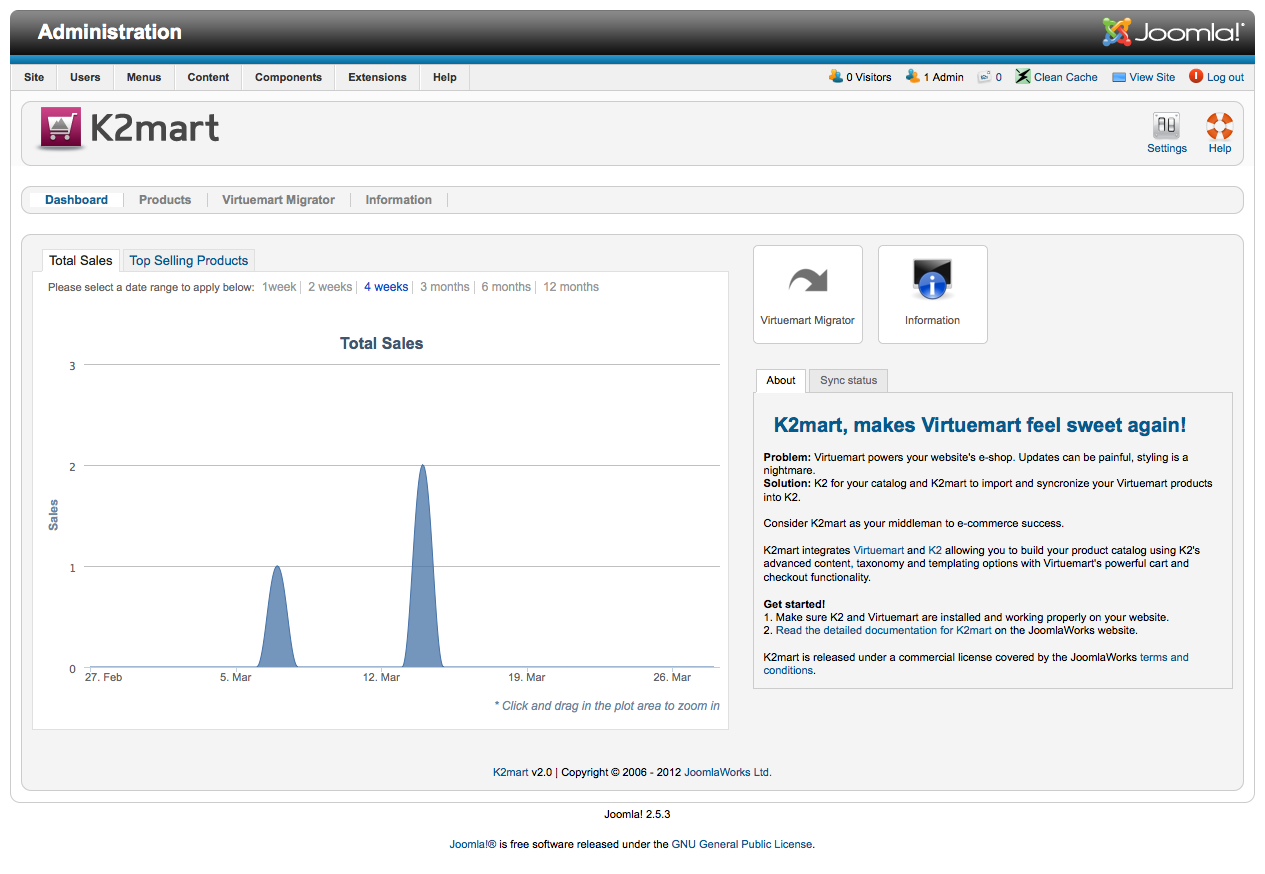This screenshot has width=1265, height=874.
Task: Open the Users menu
Action: click(x=85, y=77)
